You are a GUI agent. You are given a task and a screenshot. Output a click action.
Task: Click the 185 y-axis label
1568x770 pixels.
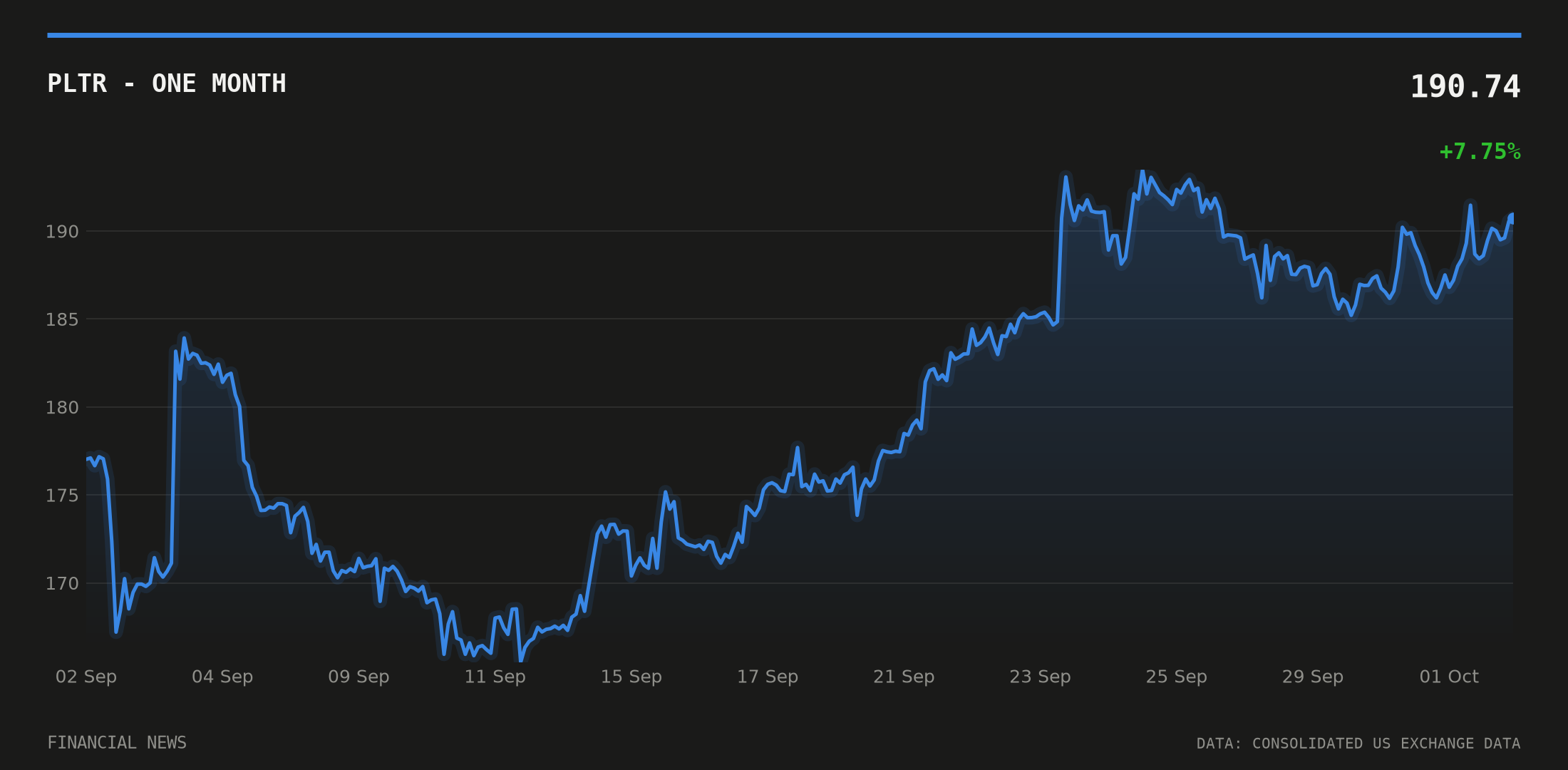pyautogui.click(x=62, y=319)
